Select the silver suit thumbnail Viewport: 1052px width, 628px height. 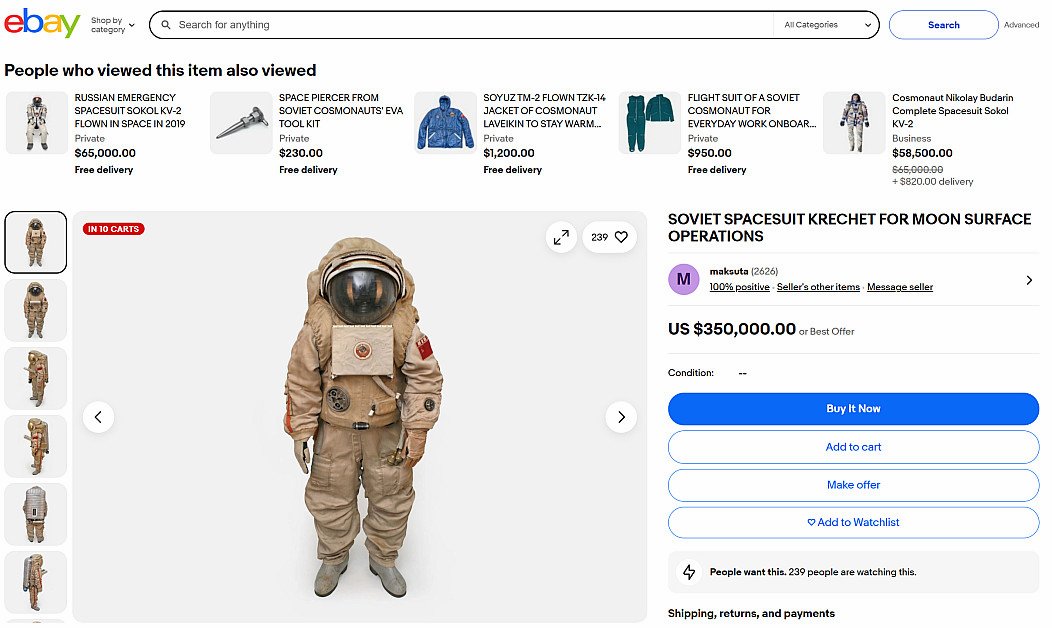pos(36,514)
